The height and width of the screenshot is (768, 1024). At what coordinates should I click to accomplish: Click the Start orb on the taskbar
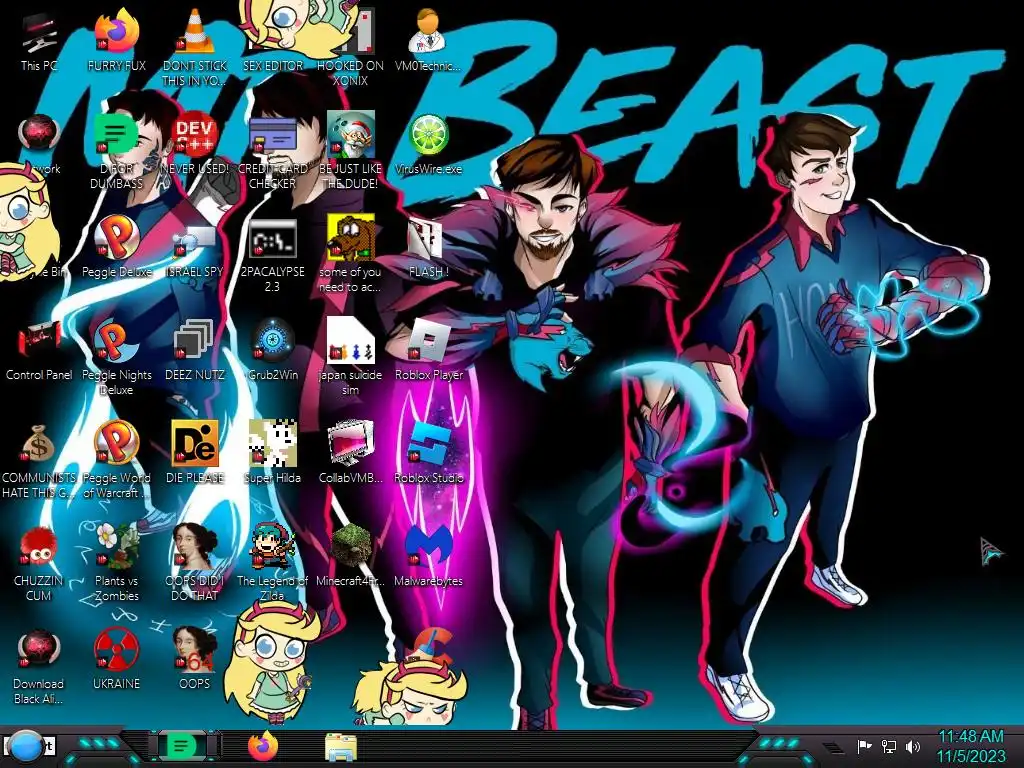[26, 747]
